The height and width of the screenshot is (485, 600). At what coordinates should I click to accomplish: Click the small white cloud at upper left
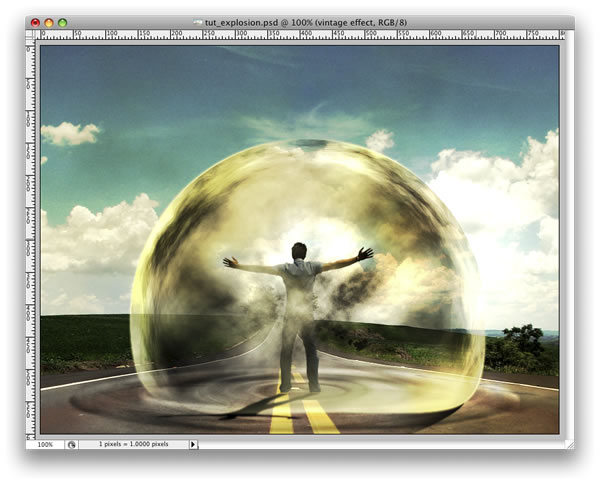[70, 133]
